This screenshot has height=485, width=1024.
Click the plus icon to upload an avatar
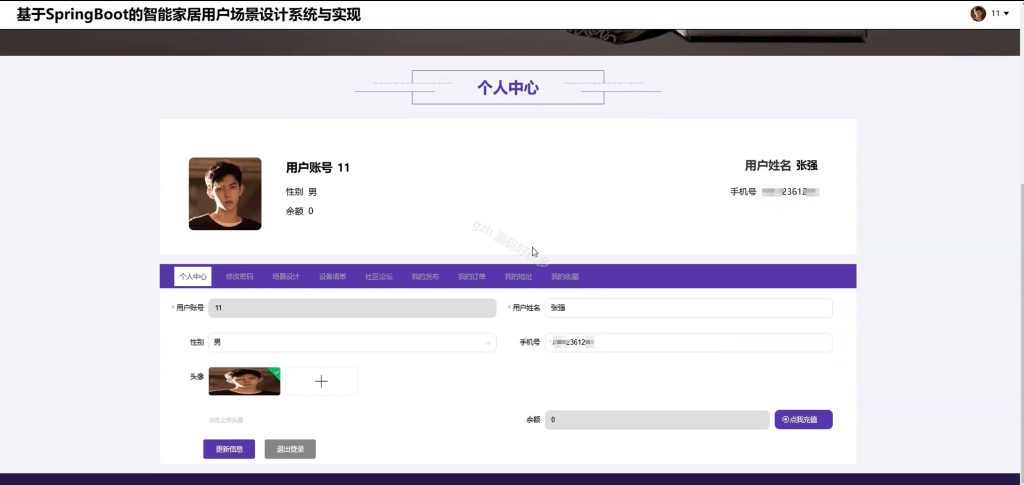click(x=321, y=381)
